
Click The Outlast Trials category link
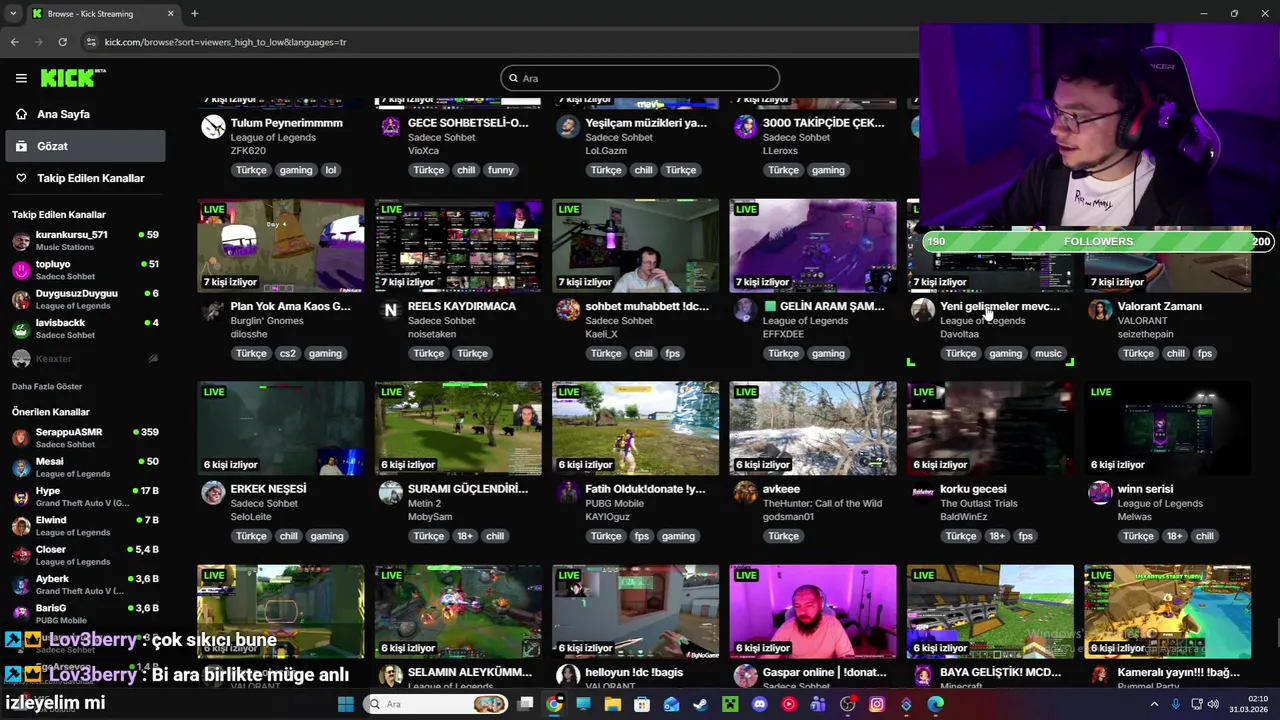point(979,503)
